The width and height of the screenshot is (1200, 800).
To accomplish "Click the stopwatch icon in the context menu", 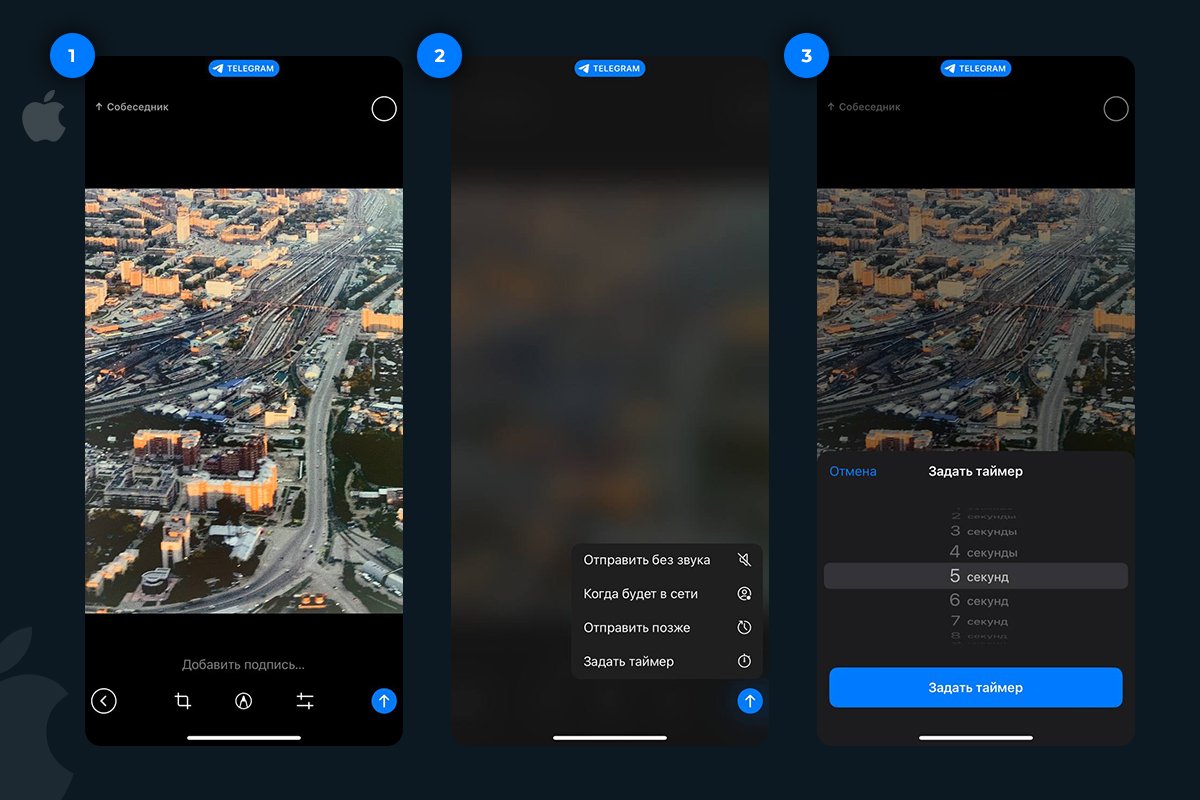I will (x=744, y=661).
